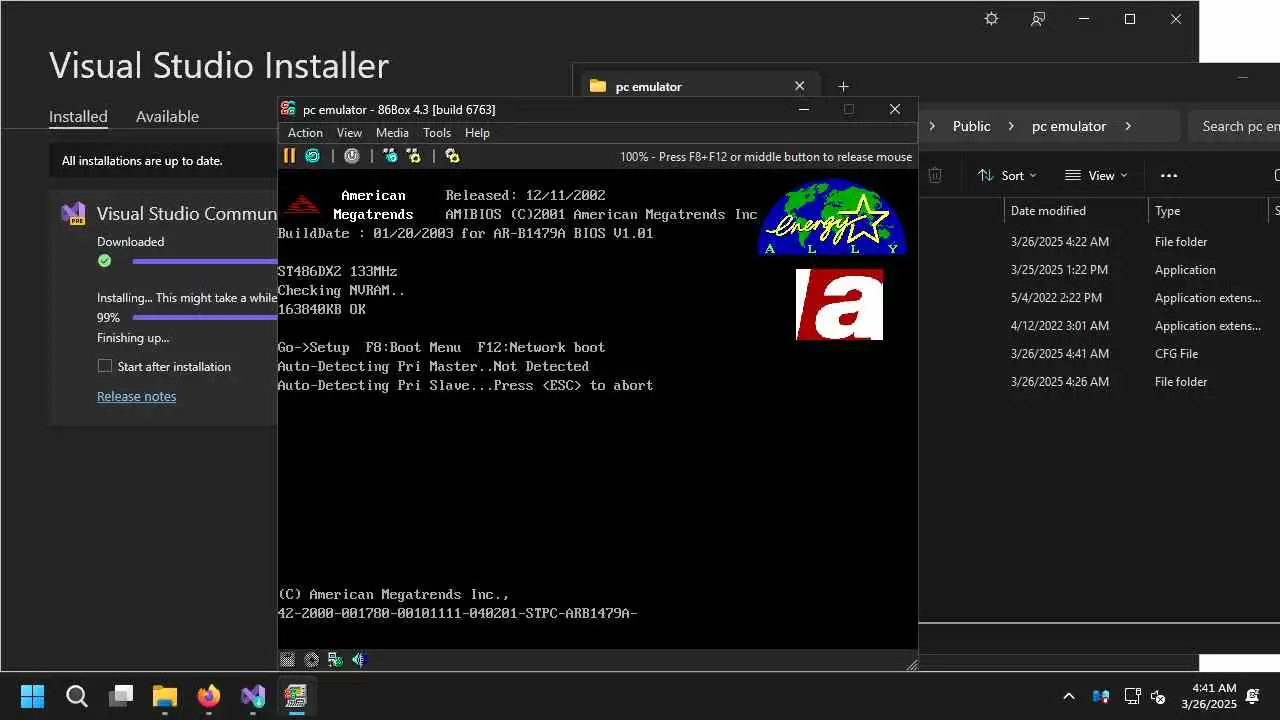Select the folder dated 3/26/2025 4:26 AM
Screen dimensions: 1280x720
point(1099,382)
